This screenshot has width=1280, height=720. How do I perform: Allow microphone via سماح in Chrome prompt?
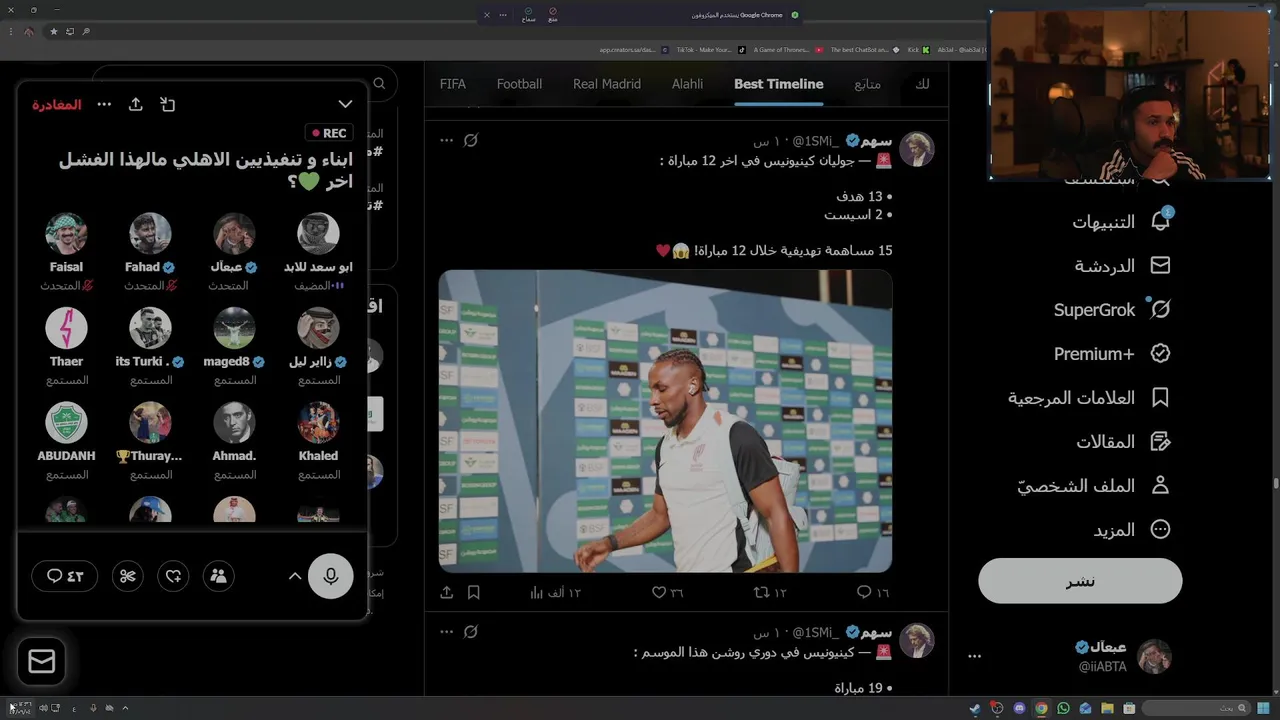[x=528, y=15]
